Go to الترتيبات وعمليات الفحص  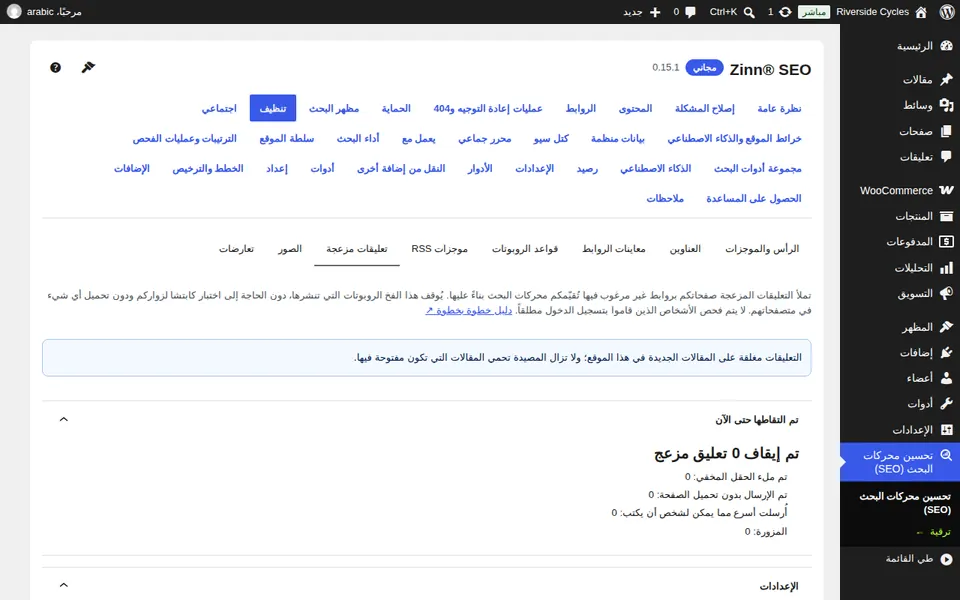[184, 138]
